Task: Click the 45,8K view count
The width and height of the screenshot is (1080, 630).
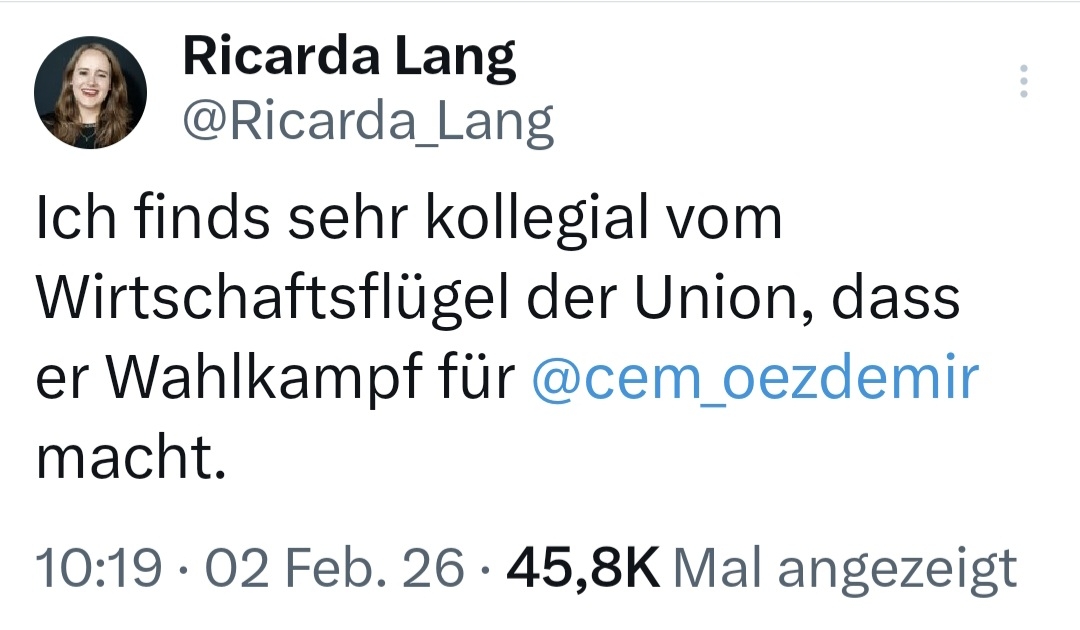Action: pyautogui.click(x=583, y=569)
